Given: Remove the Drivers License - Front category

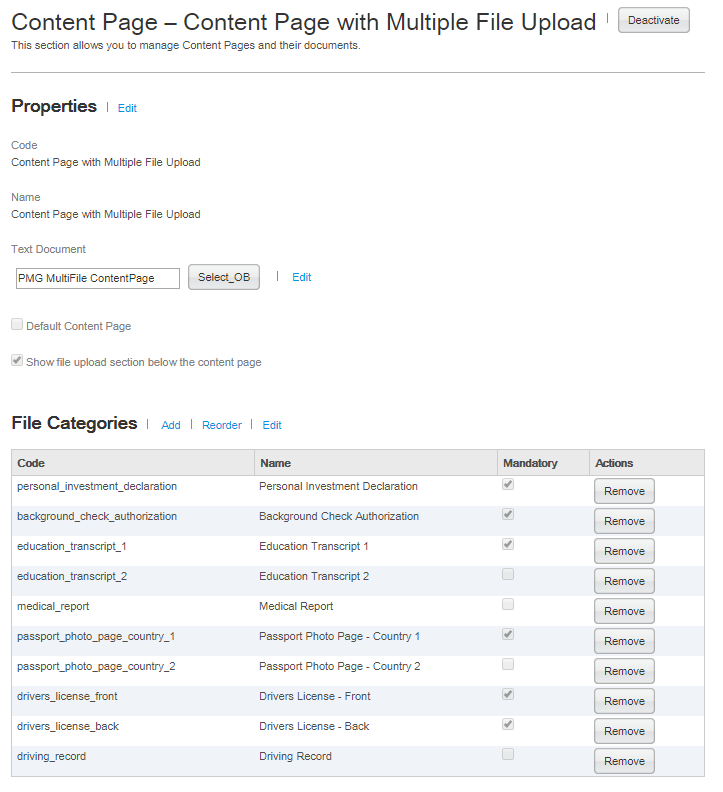Looking at the screenshot, I should point(624,701).
